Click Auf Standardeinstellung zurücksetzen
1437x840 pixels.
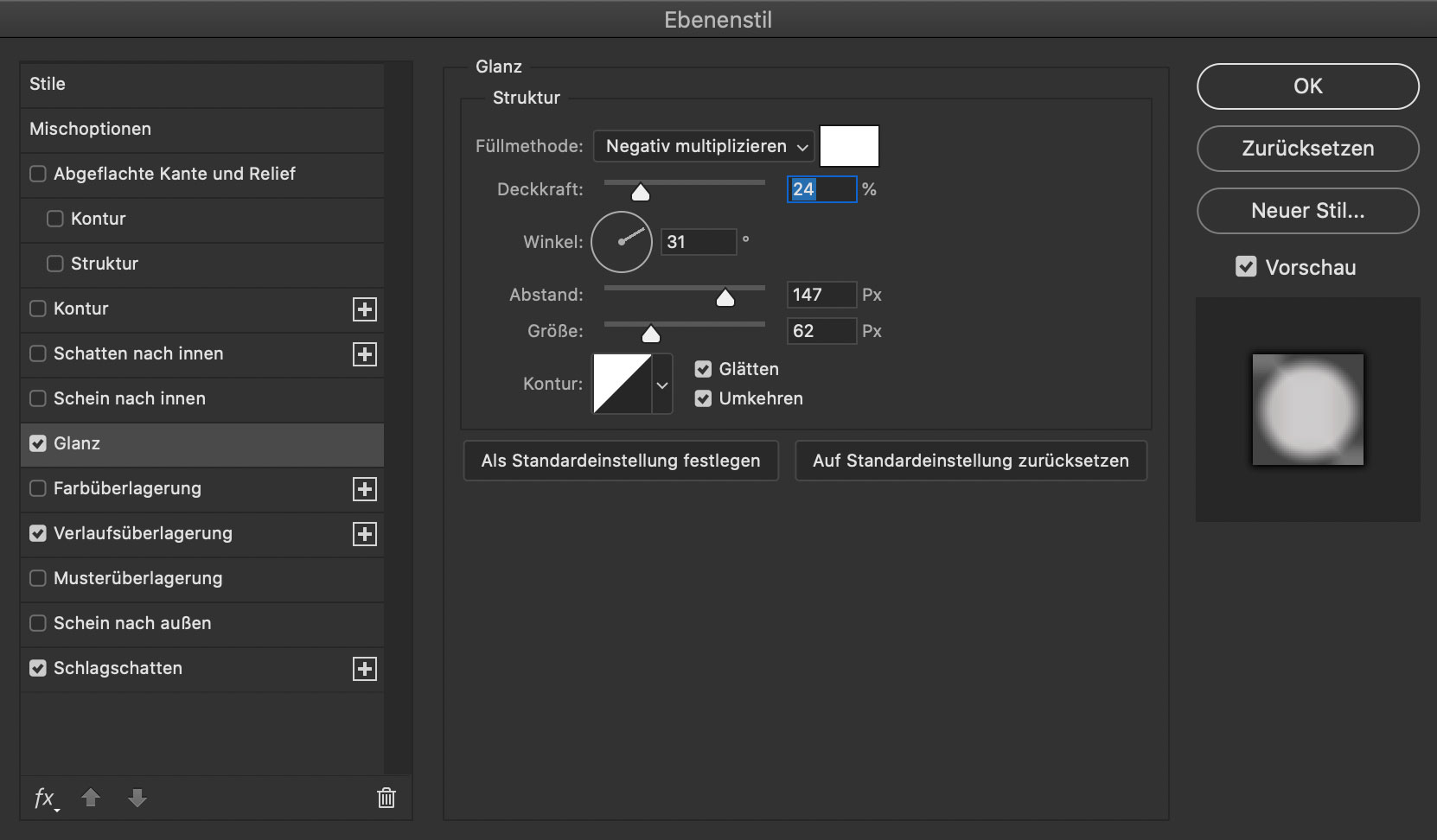point(971,461)
